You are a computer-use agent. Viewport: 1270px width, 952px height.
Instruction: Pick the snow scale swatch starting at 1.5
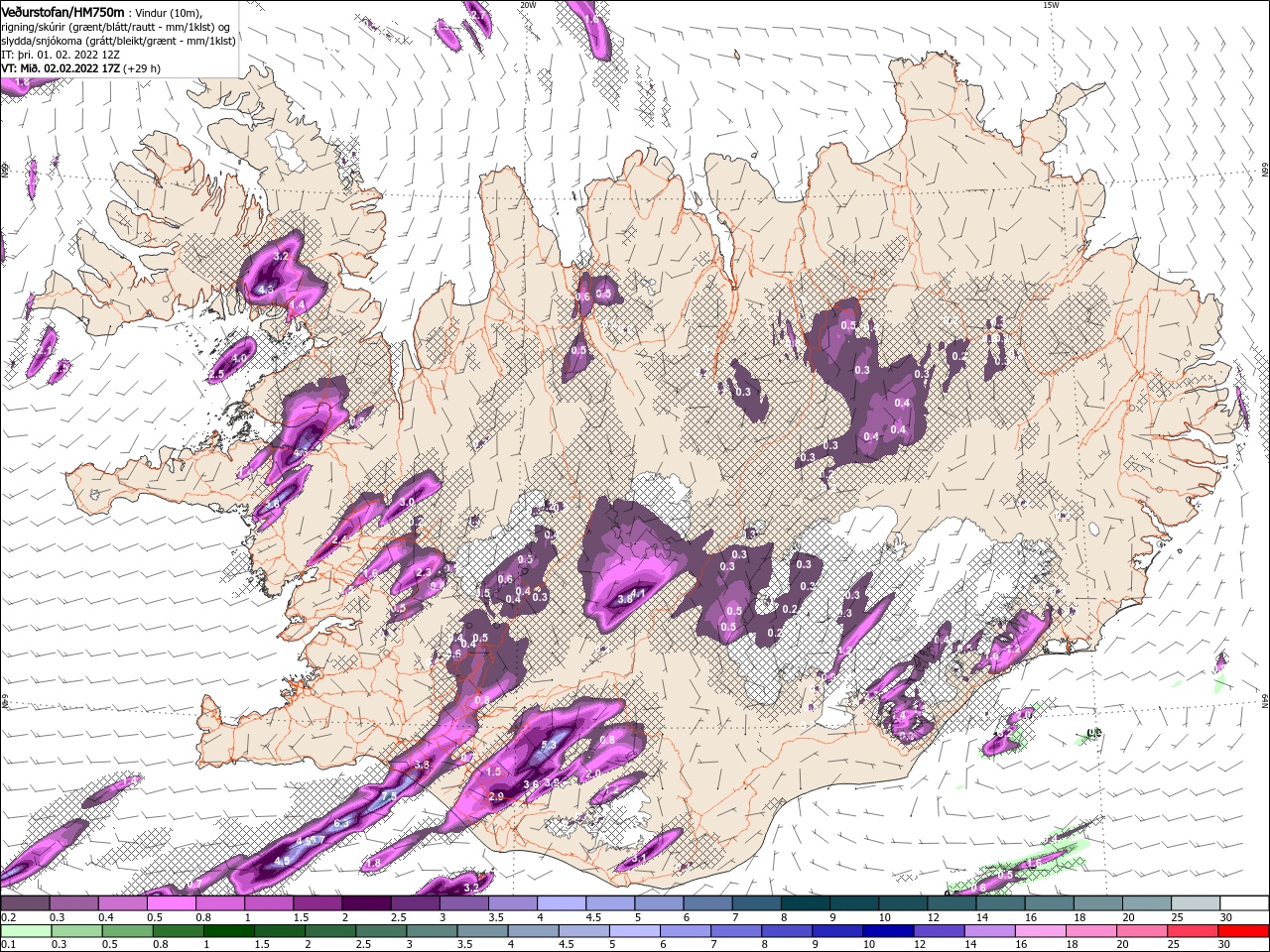coord(317,903)
